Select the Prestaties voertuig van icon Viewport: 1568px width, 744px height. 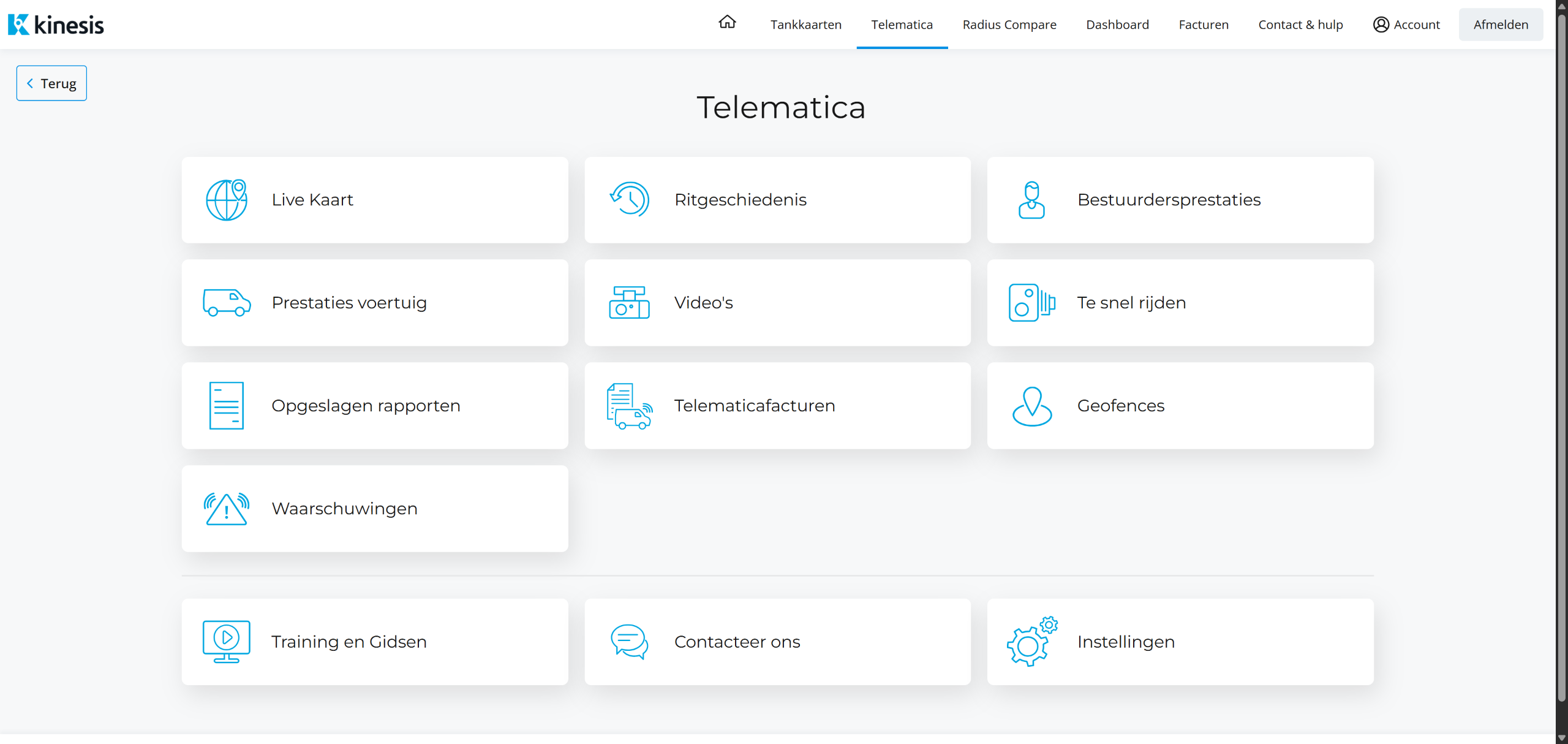click(226, 303)
